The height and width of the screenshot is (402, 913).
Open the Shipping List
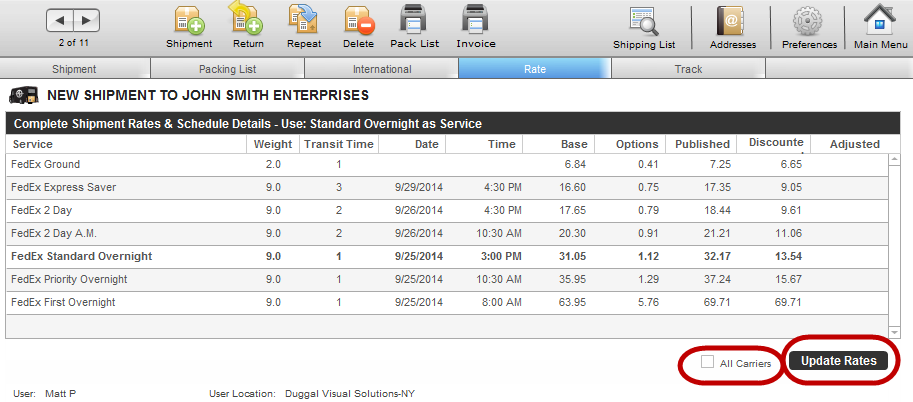tap(644, 27)
